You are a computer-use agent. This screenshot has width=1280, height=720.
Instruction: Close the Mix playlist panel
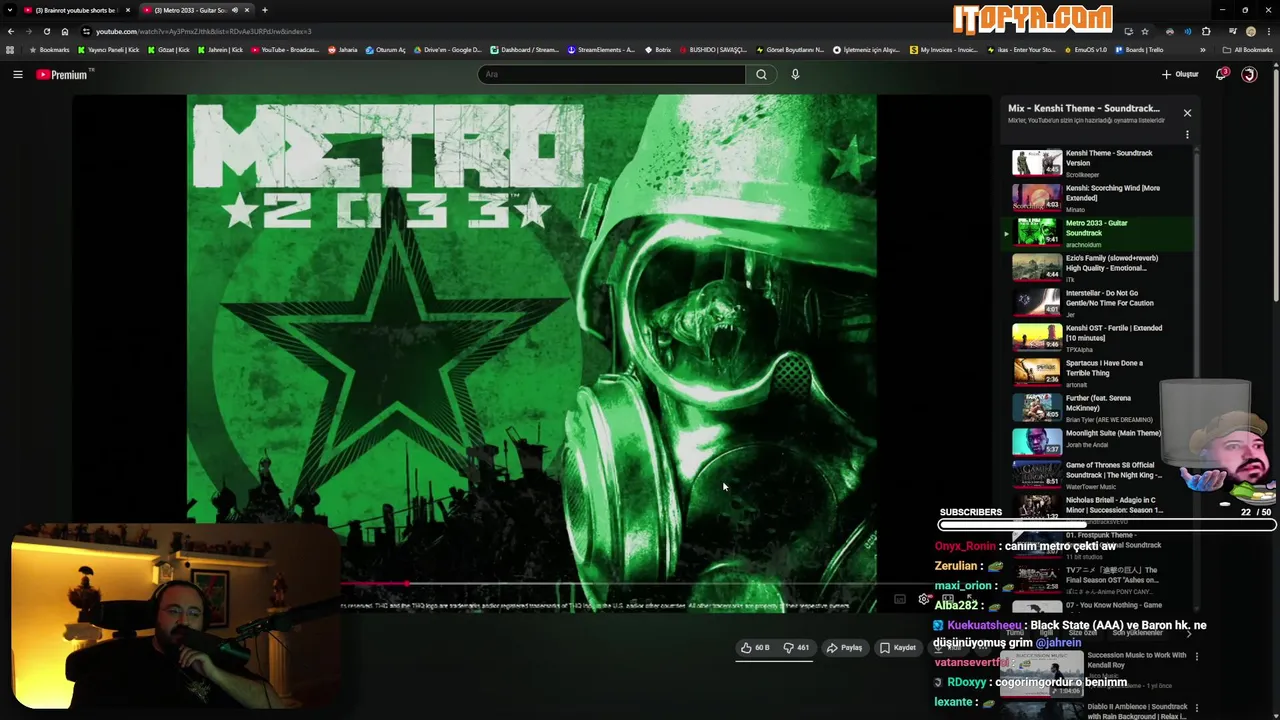1187,113
